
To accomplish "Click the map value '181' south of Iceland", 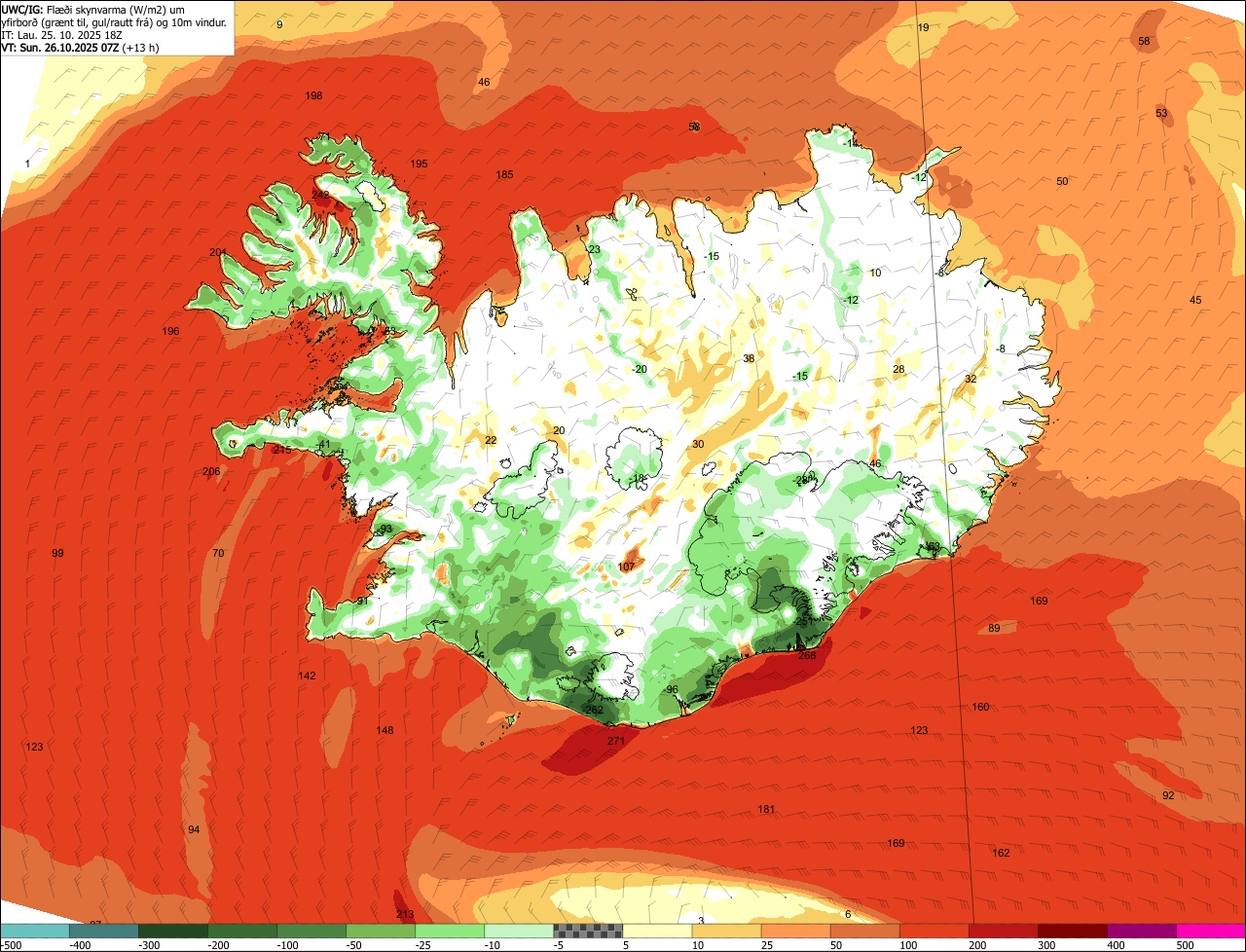I will [766, 809].
